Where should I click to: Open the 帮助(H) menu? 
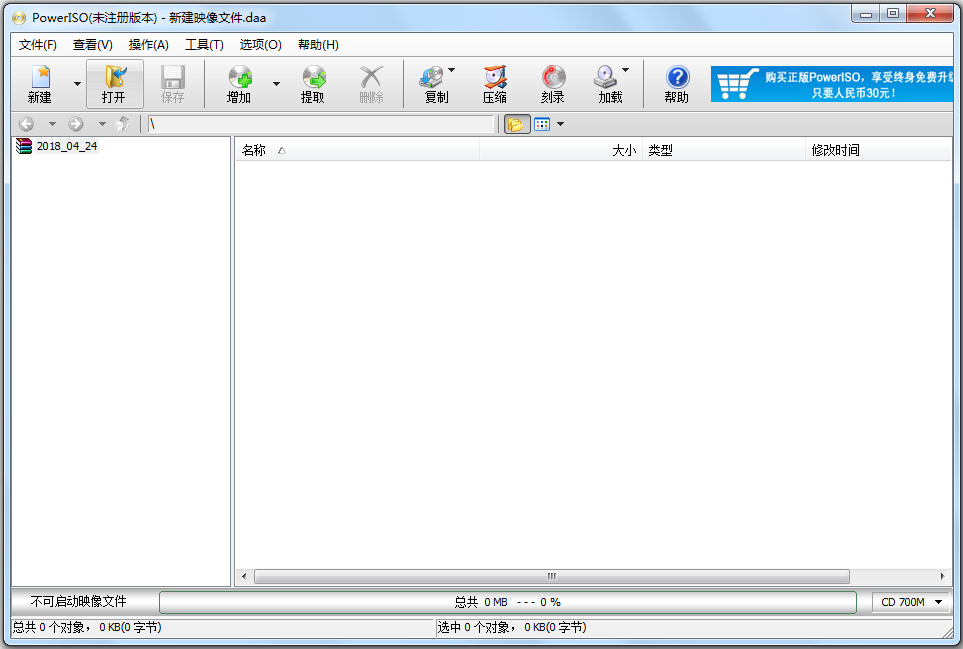tap(318, 45)
